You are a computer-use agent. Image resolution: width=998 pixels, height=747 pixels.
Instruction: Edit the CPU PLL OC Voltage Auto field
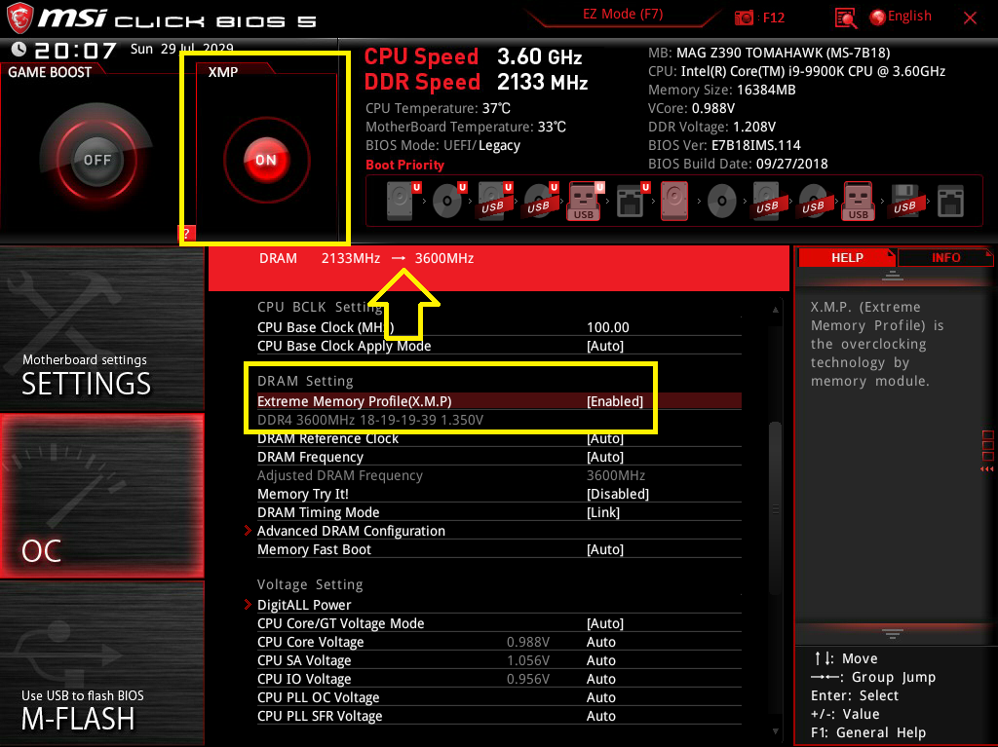pos(601,697)
